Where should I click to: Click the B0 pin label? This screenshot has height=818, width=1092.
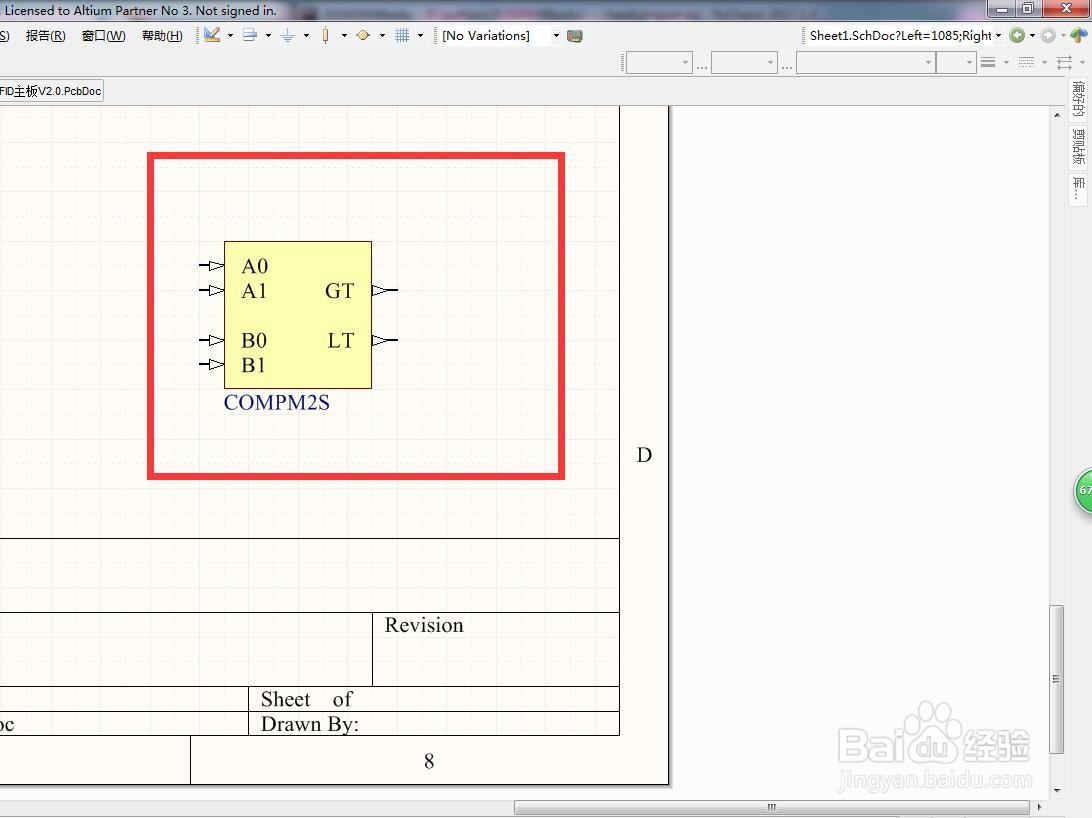(254, 340)
